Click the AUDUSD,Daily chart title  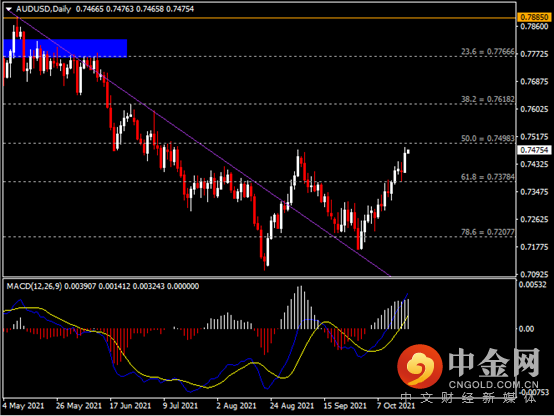click(43, 9)
